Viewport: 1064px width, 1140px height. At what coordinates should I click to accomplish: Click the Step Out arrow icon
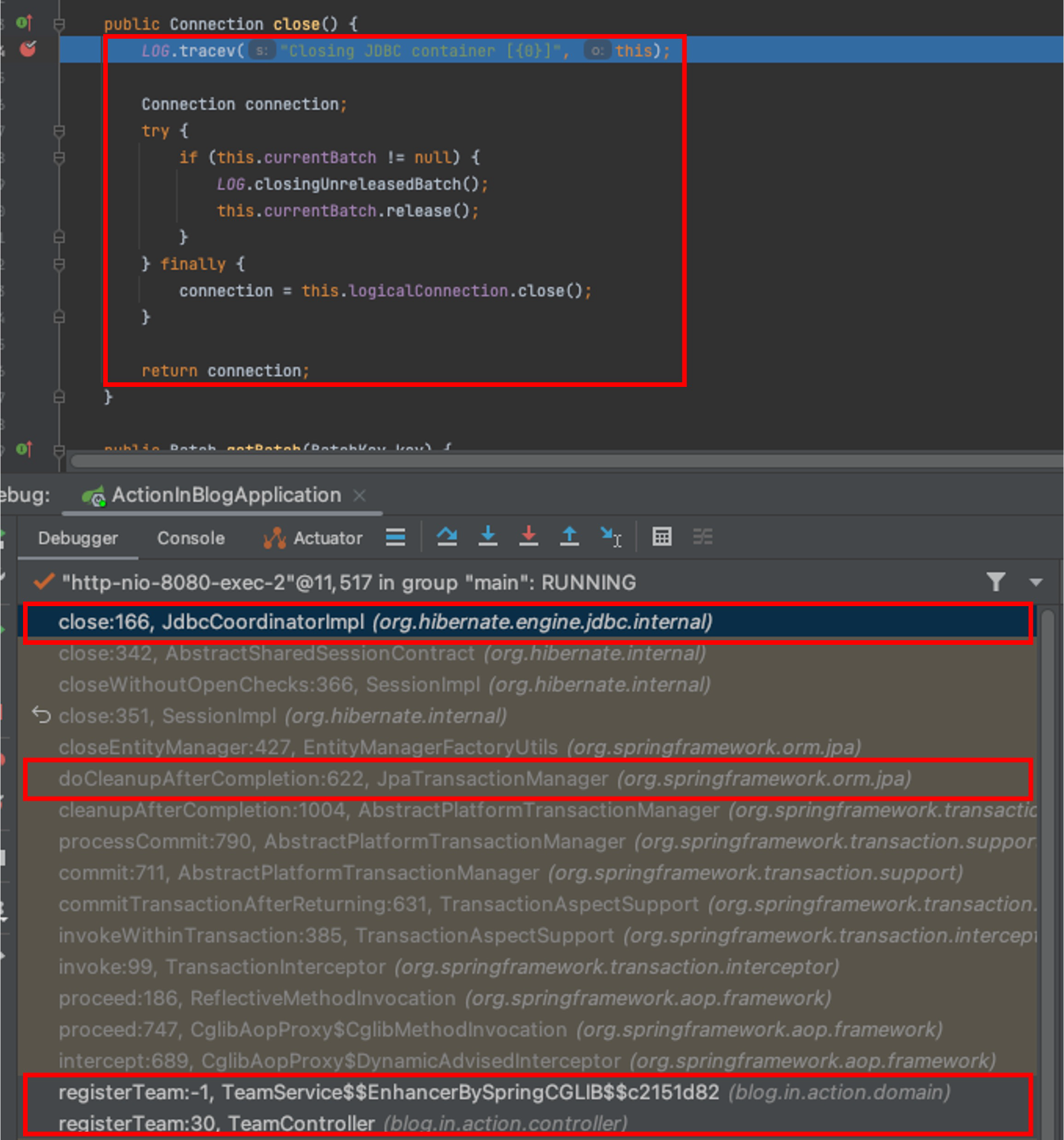(x=569, y=537)
